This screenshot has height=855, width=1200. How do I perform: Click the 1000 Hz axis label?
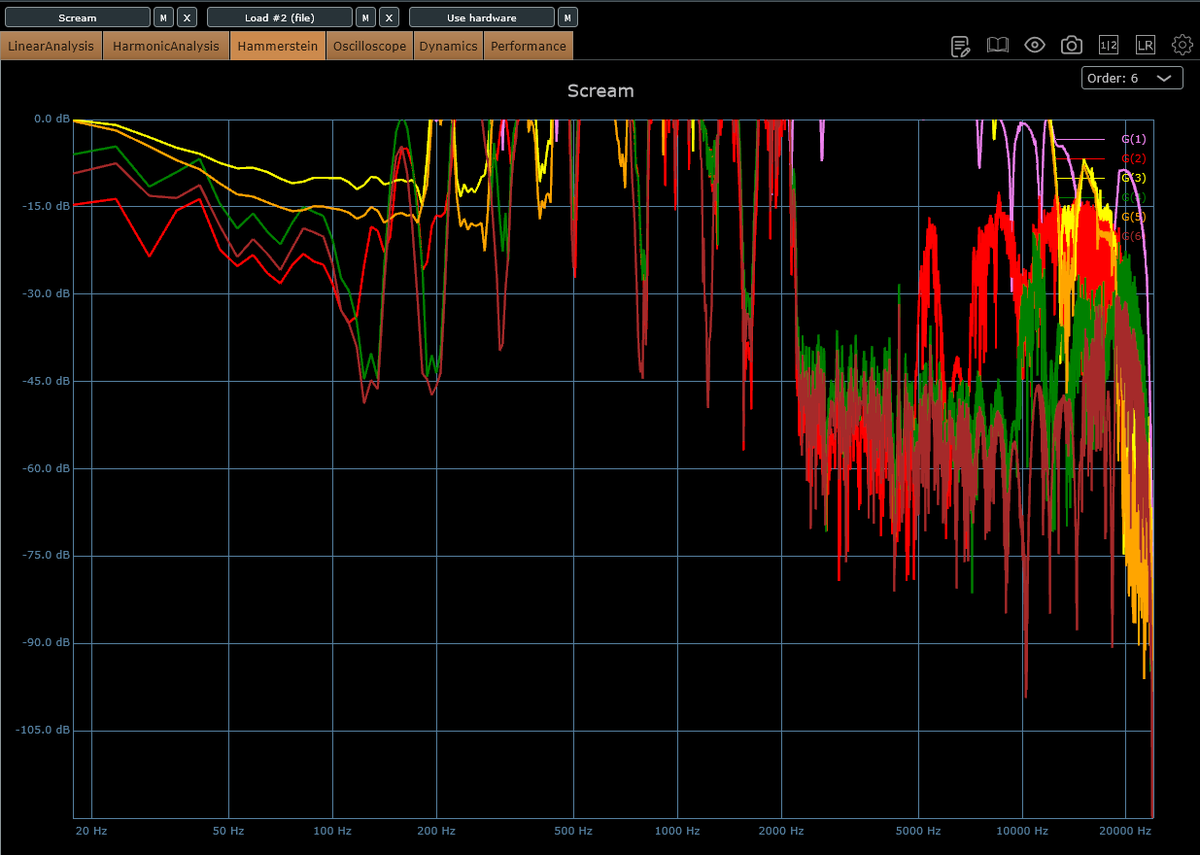[679, 831]
